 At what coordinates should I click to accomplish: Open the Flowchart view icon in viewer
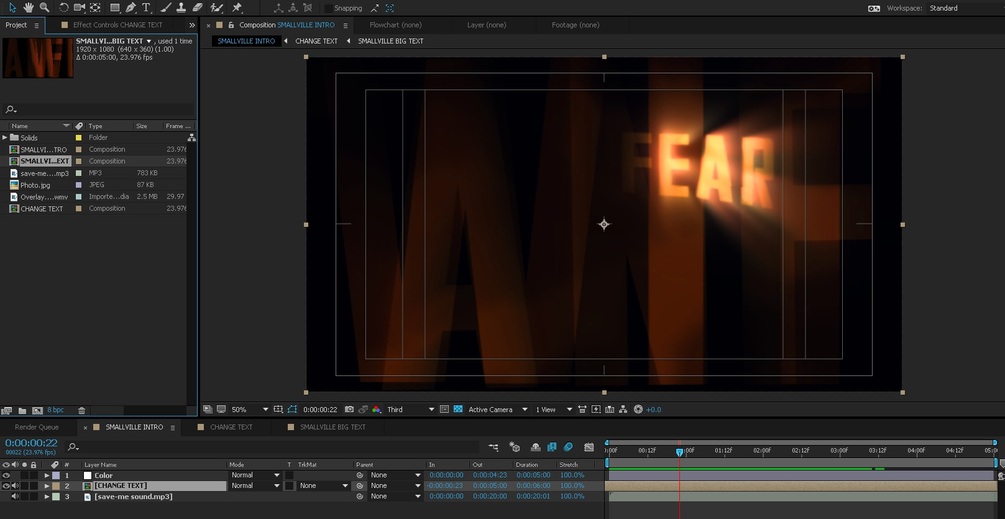624,409
